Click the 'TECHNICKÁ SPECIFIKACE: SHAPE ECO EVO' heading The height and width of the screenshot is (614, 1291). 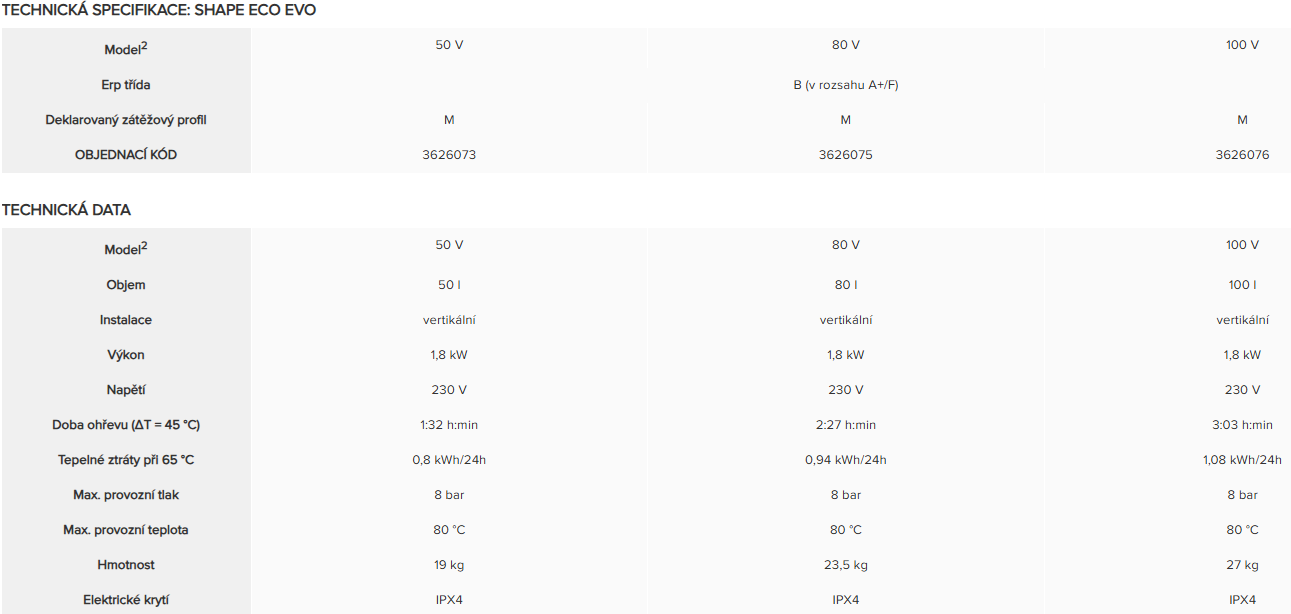click(159, 10)
